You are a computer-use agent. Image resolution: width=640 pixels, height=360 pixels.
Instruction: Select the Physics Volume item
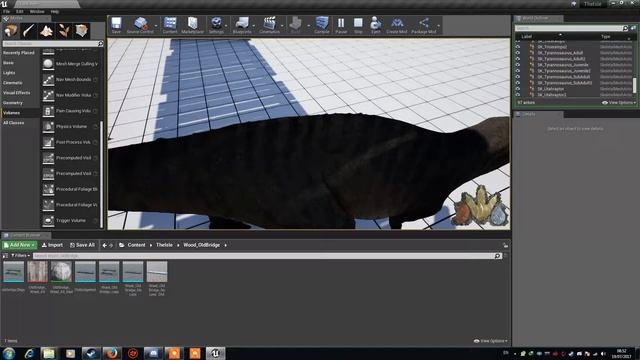click(70, 127)
